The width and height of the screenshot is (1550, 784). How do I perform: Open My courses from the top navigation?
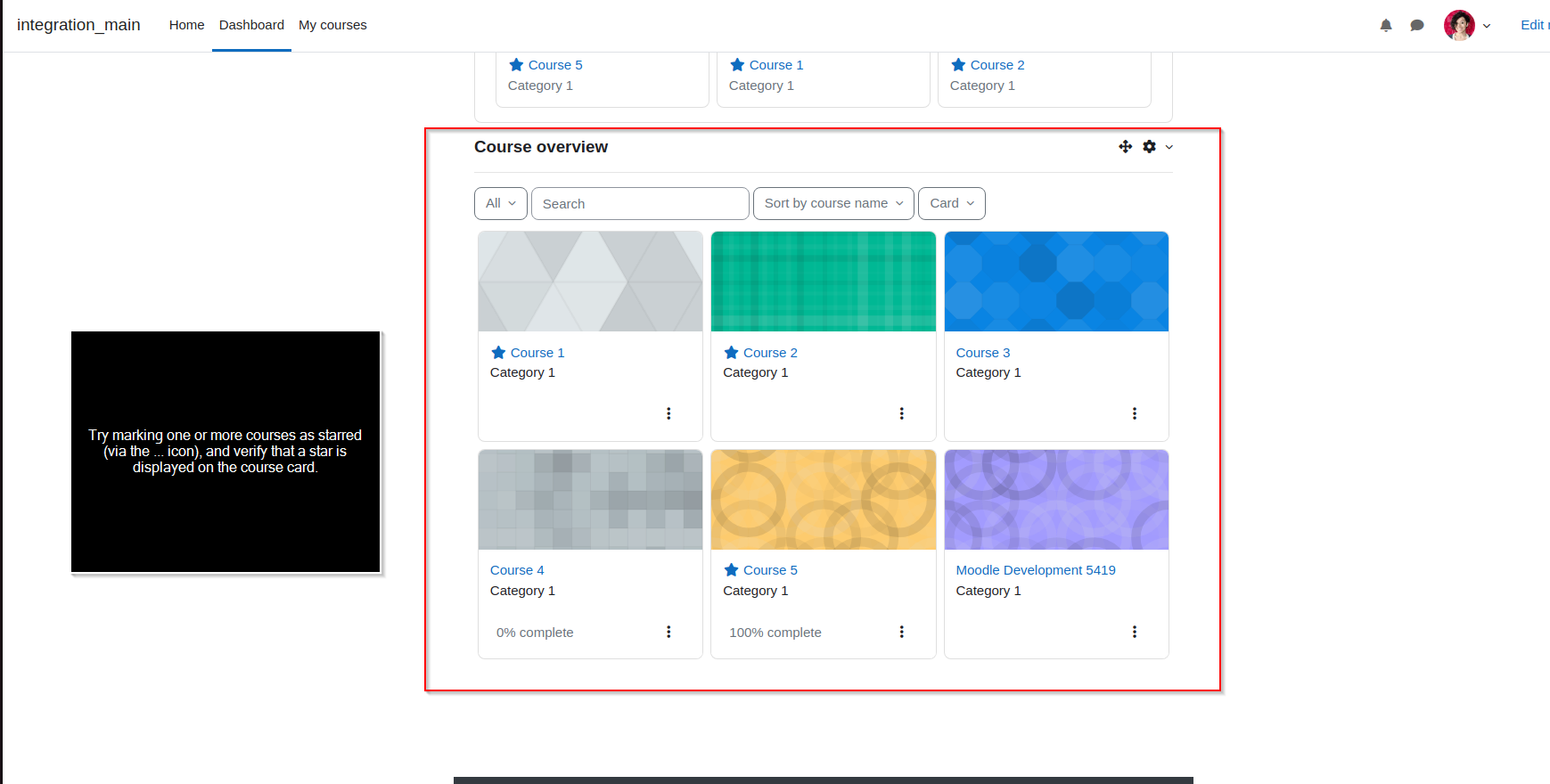click(332, 25)
